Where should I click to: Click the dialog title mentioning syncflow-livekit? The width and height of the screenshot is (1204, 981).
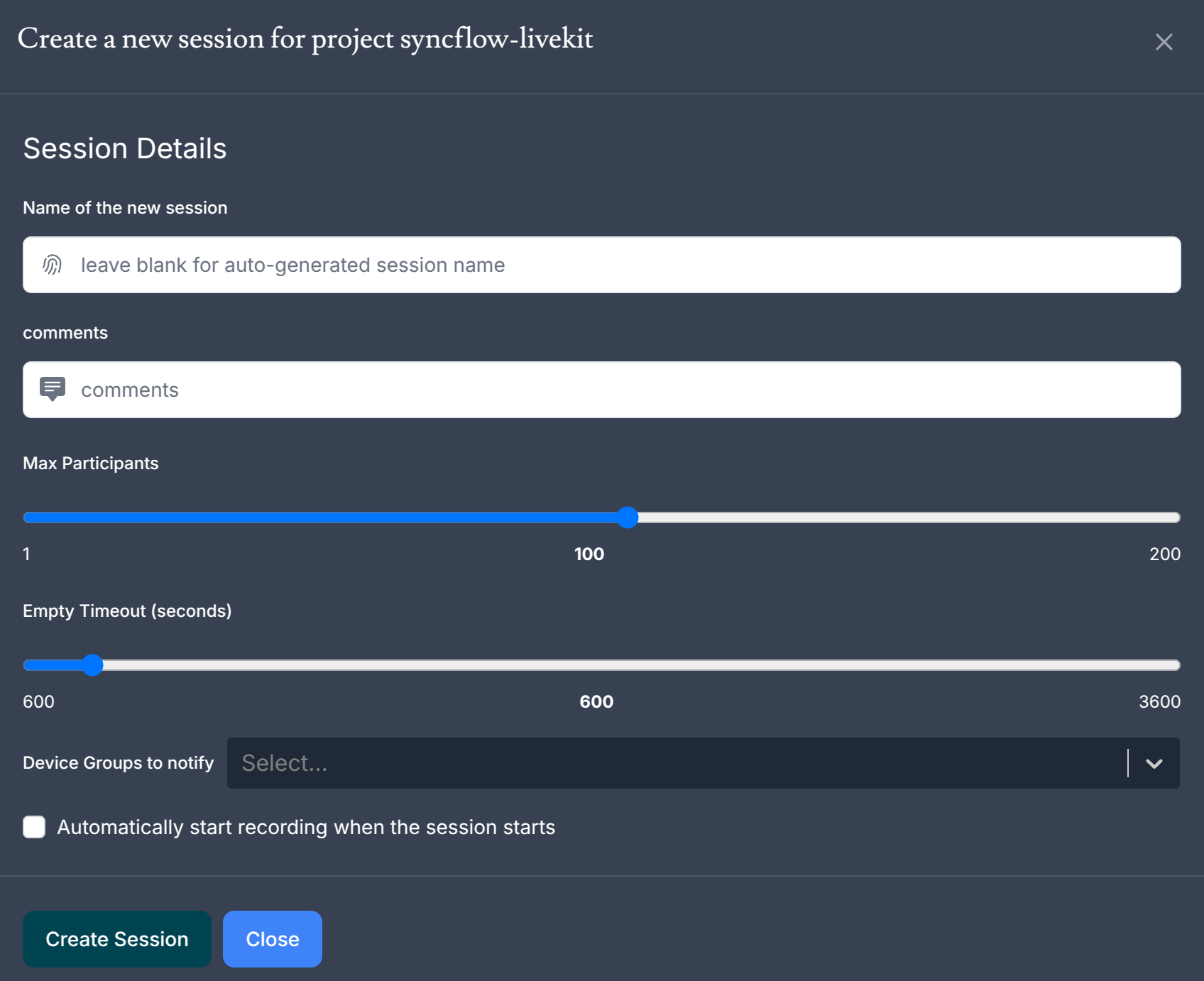[305, 39]
